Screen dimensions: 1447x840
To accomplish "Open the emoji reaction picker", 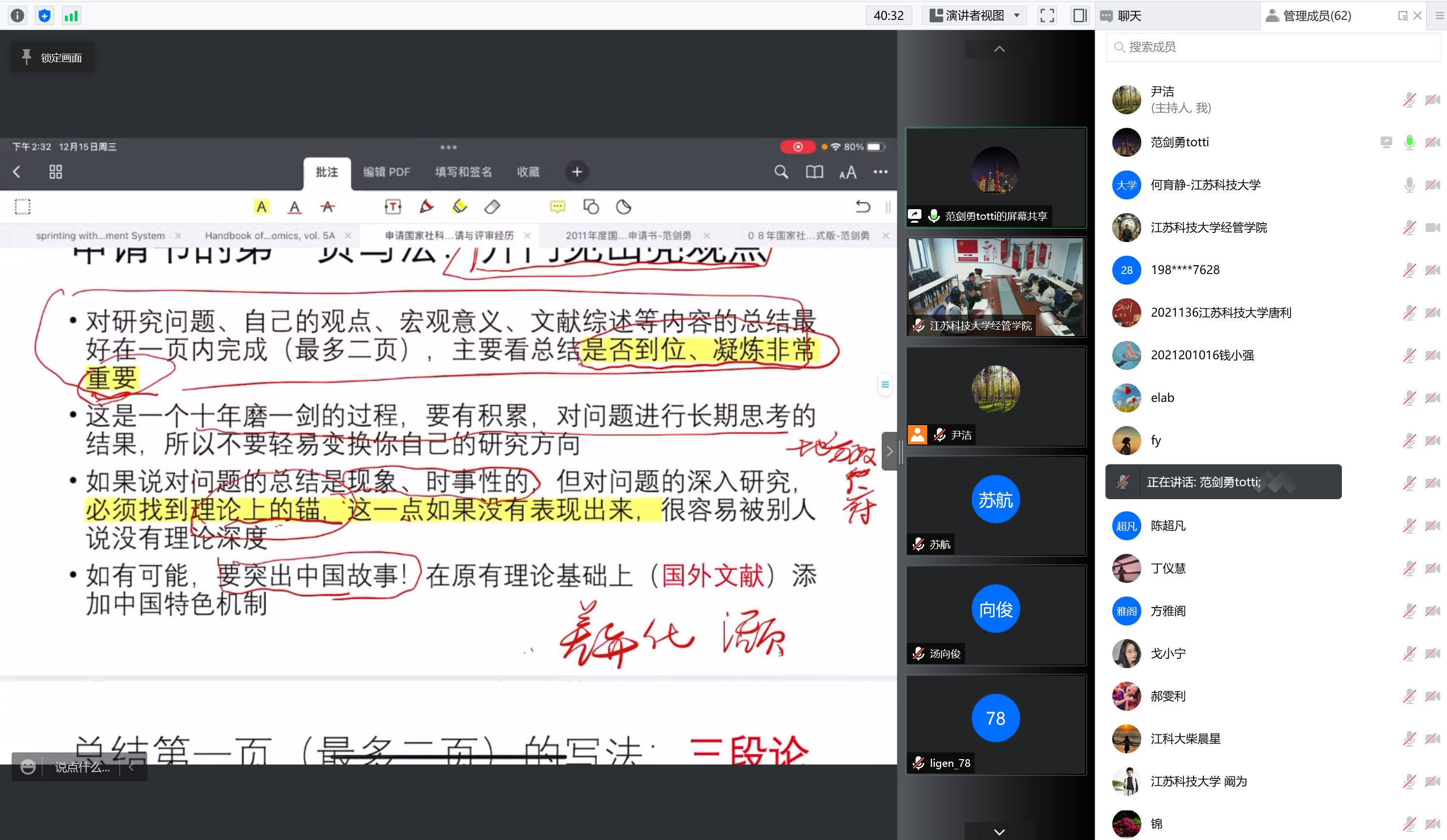I will pos(28,766).
